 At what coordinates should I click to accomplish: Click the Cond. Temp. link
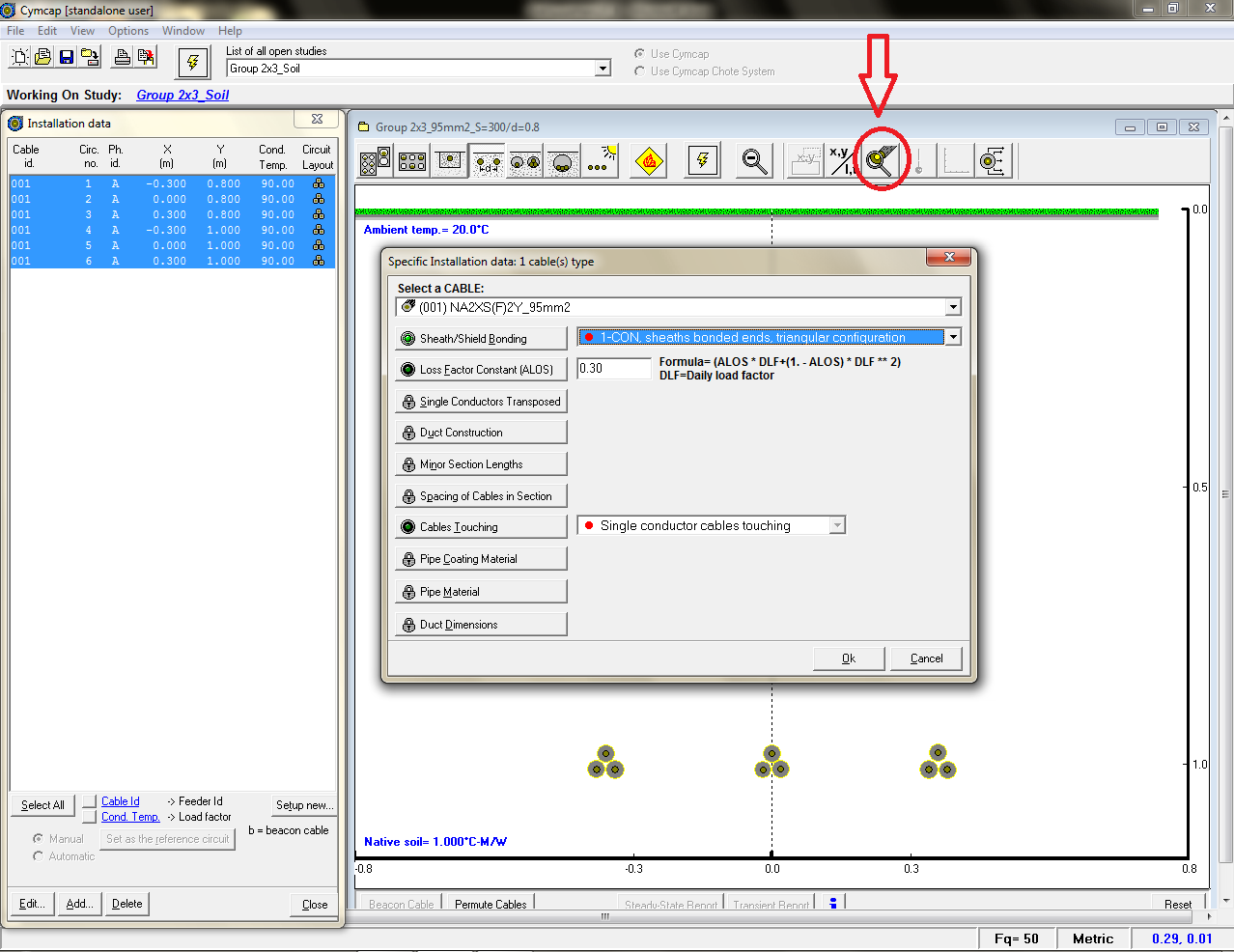point(130,817)
